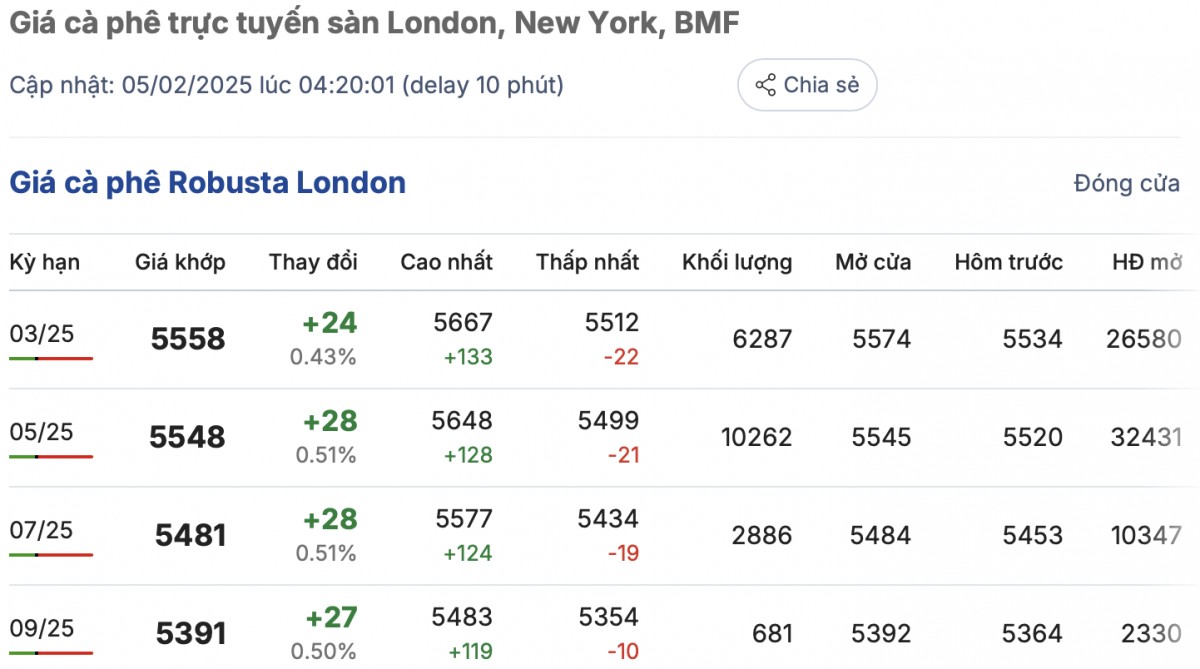Image resolution: width=1200 pixels, height=669 pixels.
Task: Sort by Kỳ hạn column header
Action: tap(45, 262)
